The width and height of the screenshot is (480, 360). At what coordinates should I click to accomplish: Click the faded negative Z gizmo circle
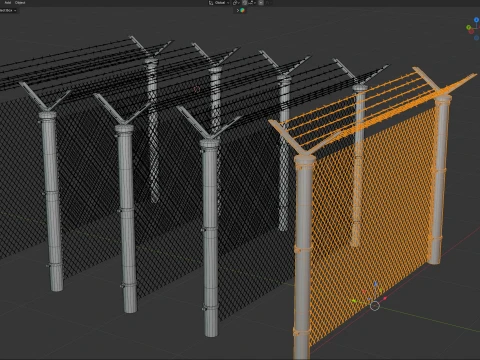click(476, 38)
